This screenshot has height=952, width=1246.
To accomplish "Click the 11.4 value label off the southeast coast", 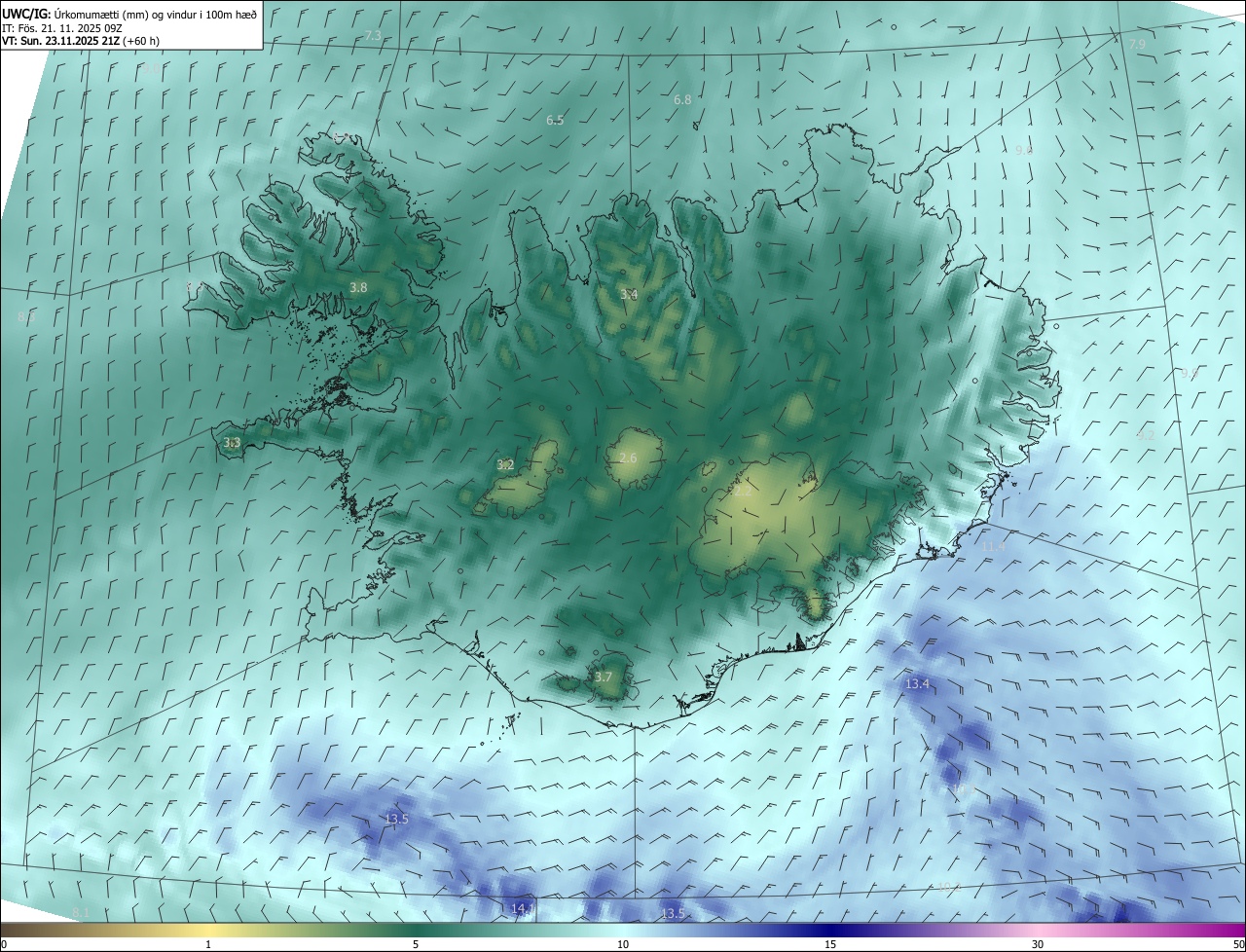I will click(993, 548).
